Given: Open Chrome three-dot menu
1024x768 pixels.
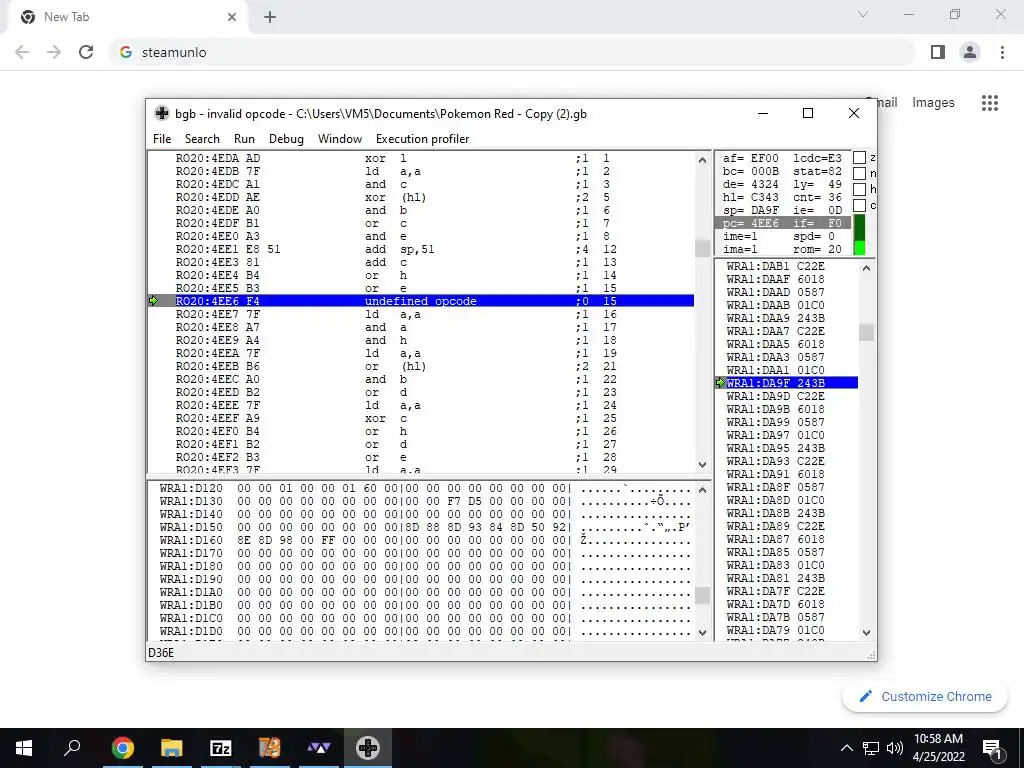Looking at the screenshot, I should [1002, 52].
